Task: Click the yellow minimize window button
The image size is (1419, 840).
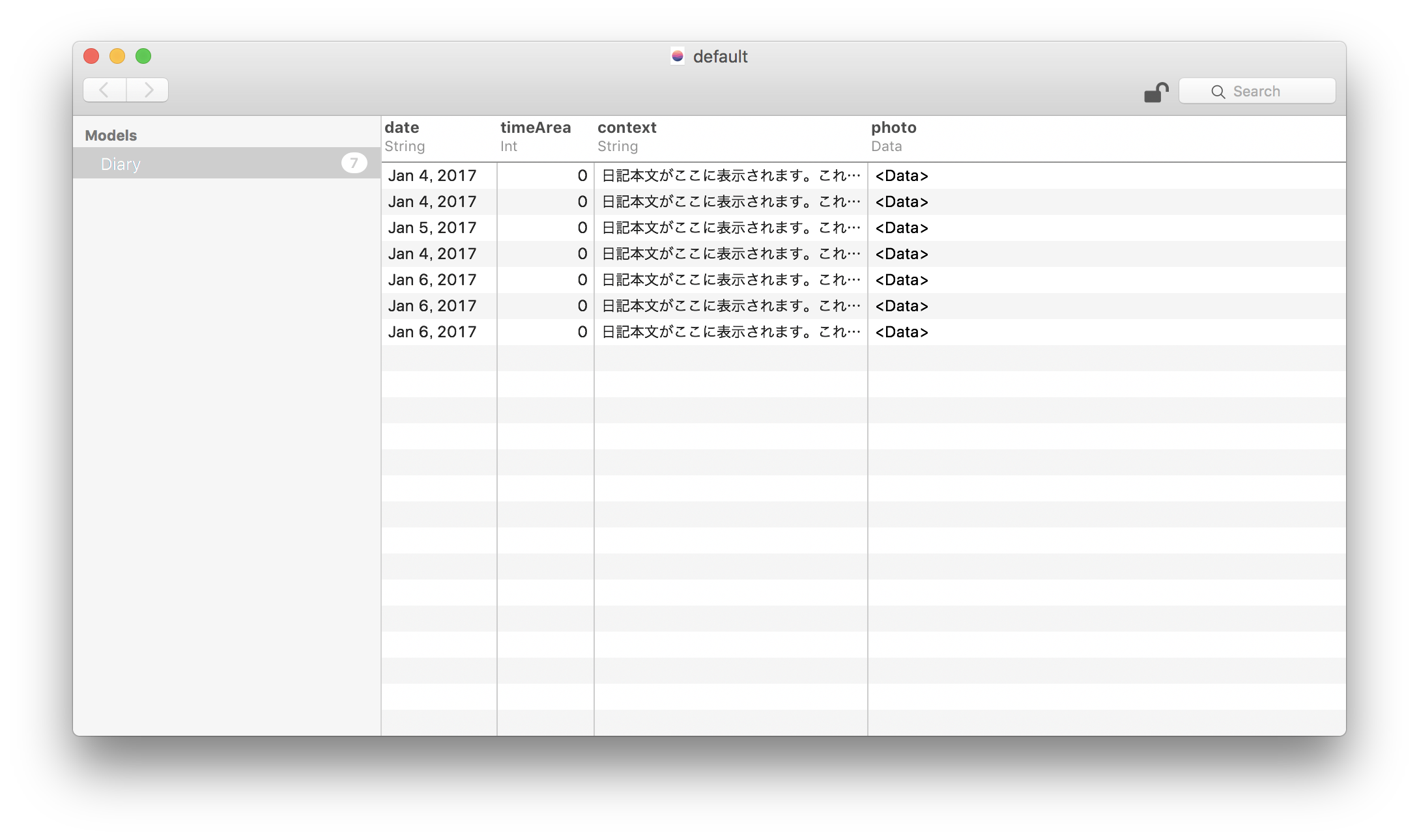Action: pyautogui.click(x=117, y=57)
